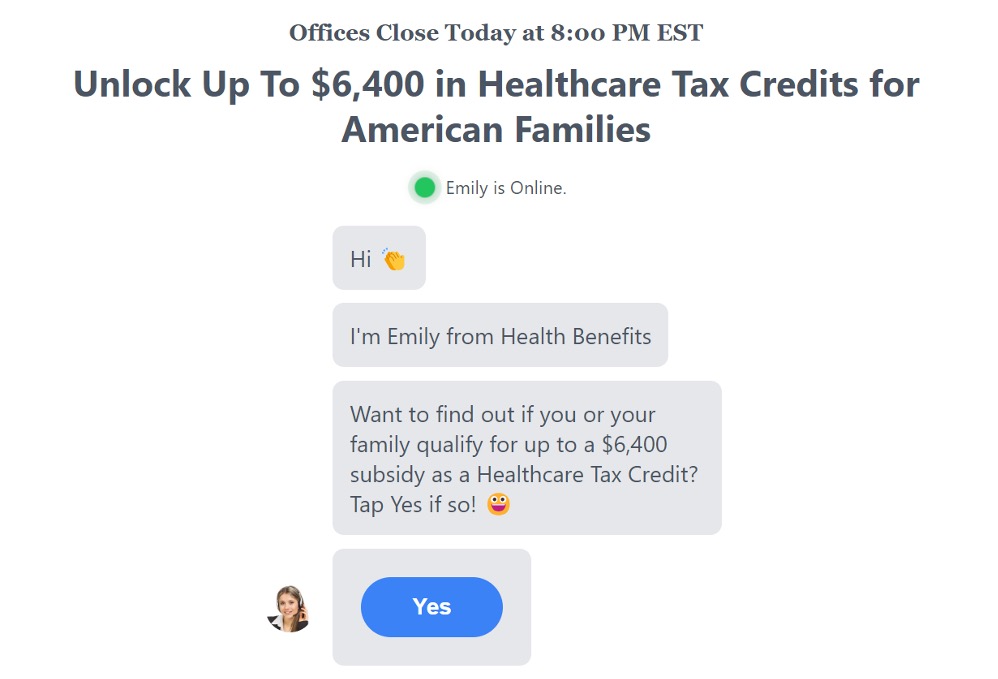
Task: Click Emily's agent avatar photo
Action: [289, 608]
